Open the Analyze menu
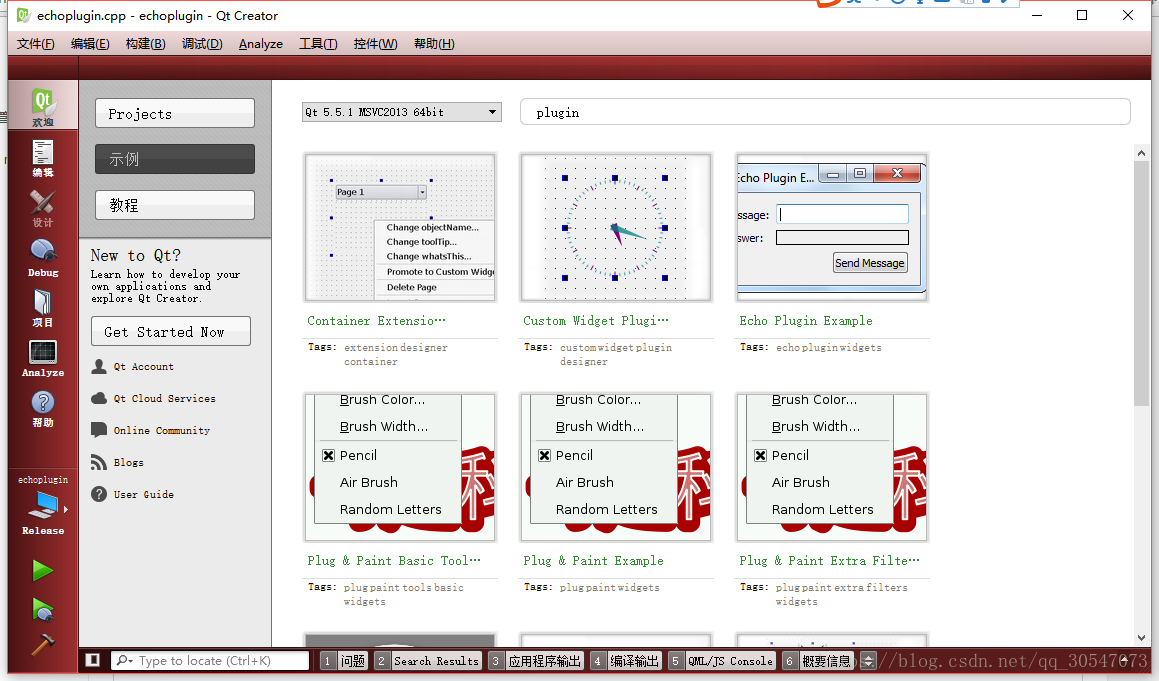The height and width of the screenshot is (681, 1159). [261, 44]
